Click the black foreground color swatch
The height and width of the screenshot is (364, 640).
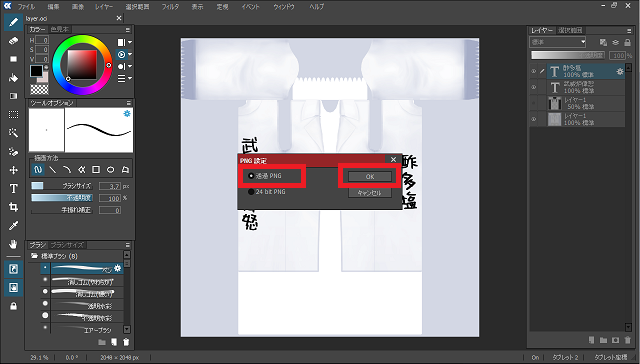[36, 71]
